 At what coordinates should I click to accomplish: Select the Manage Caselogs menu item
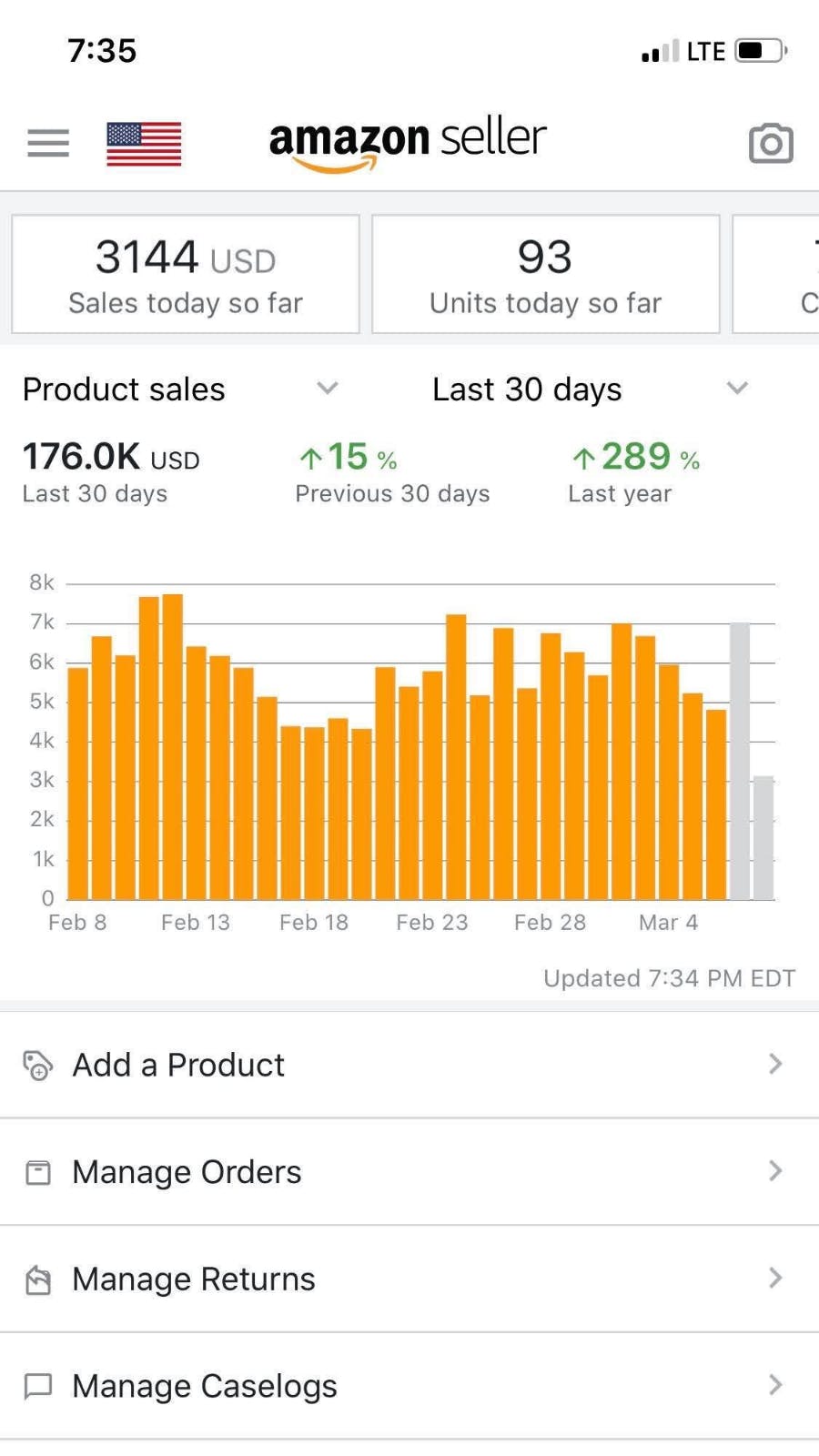point(205,1386)
